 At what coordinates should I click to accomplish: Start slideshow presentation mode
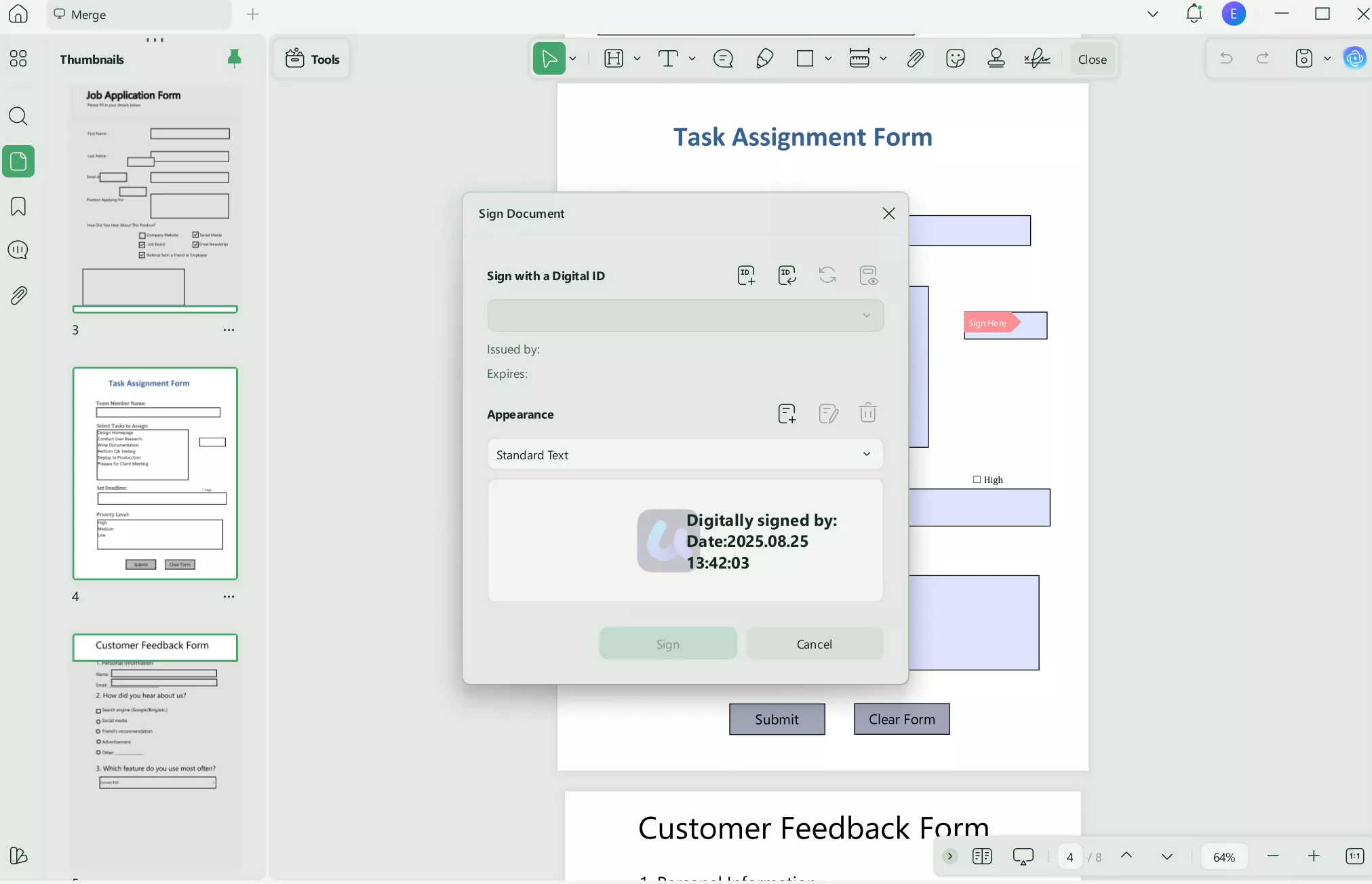click(1023, 857)
